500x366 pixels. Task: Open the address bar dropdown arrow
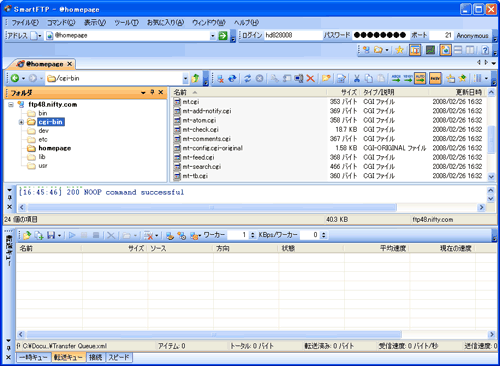[213, 36]
